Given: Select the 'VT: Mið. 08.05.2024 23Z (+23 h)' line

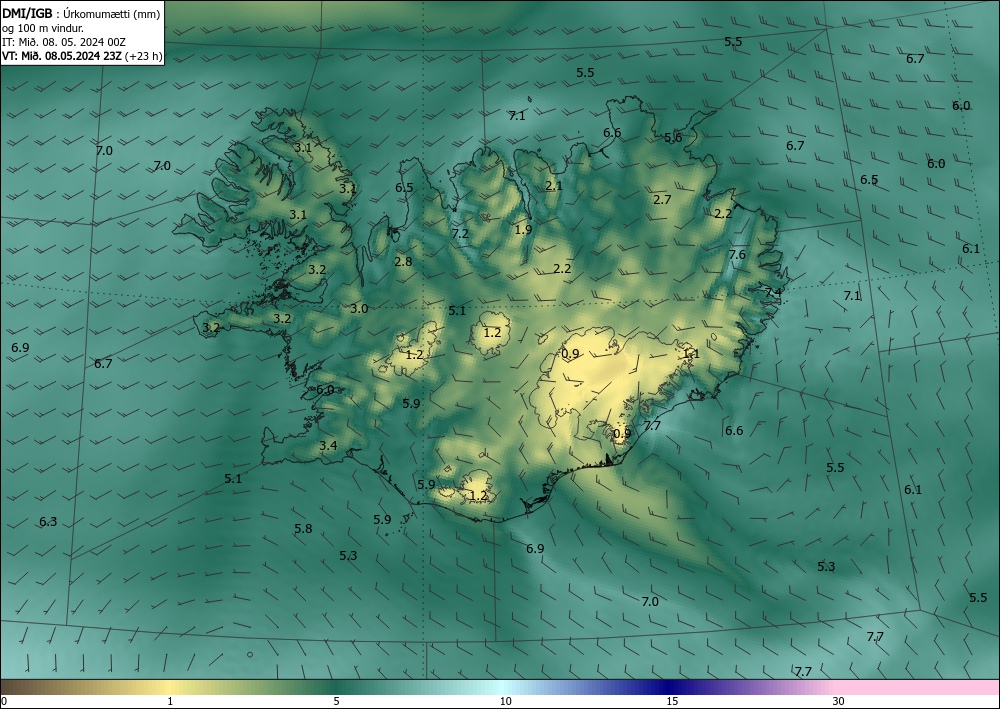Looking at the screenshot, I should 82,56.
